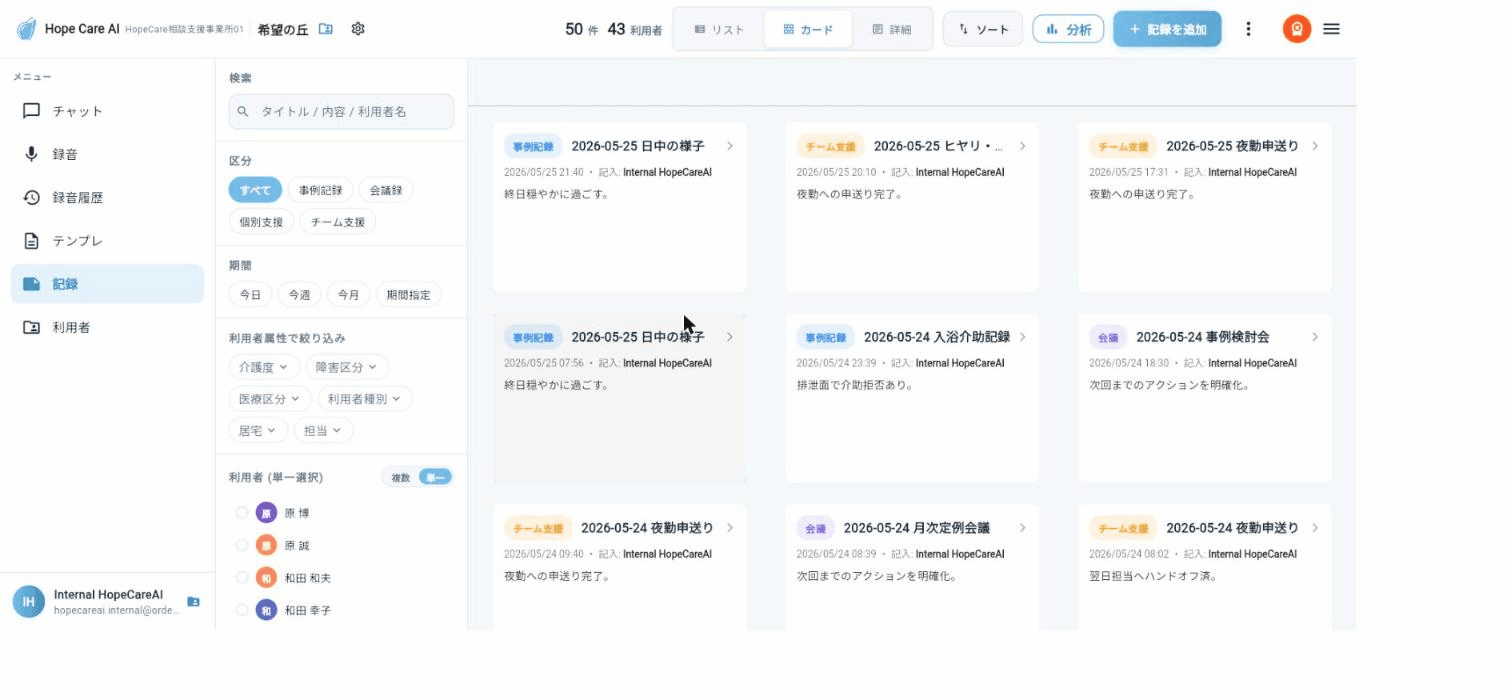
Task: Open 期間指定 date range option
Action: (x=408, y=295)
